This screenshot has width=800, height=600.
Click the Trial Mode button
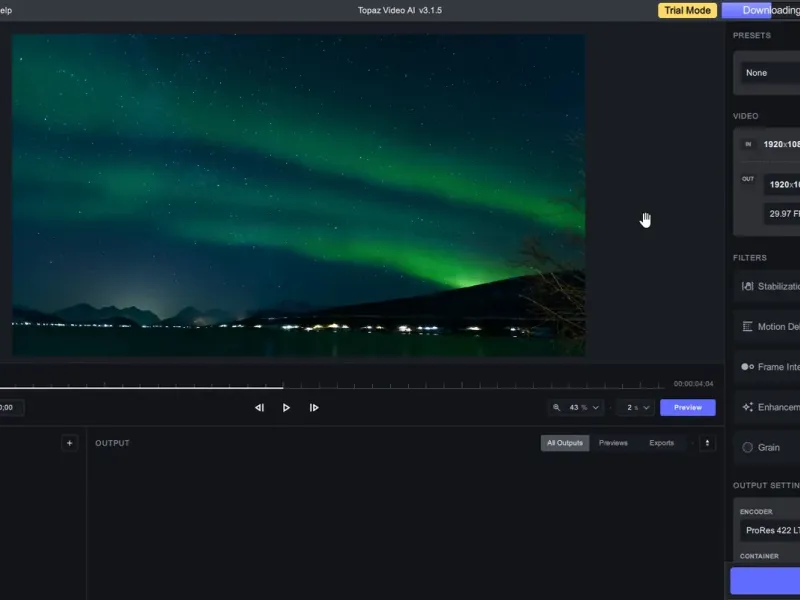click(x=687, y=11)
